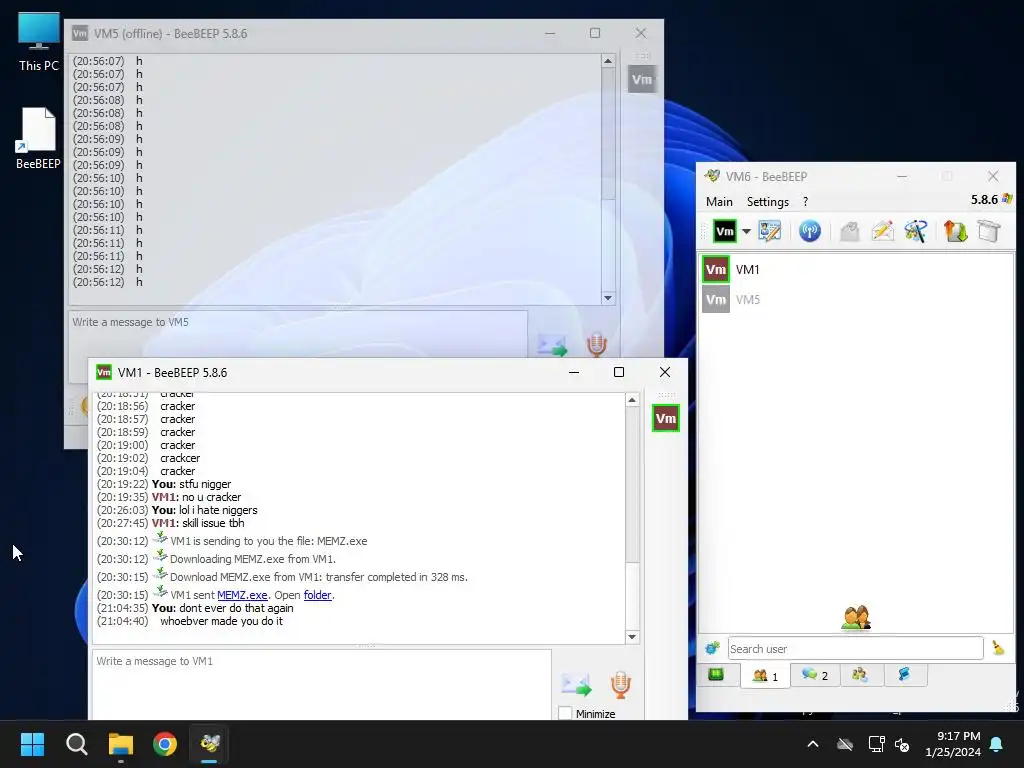Open the status dropdown arrow beside Vm avatar
1024x768 pixels.
pyautogui.click(x=746, y=231)
